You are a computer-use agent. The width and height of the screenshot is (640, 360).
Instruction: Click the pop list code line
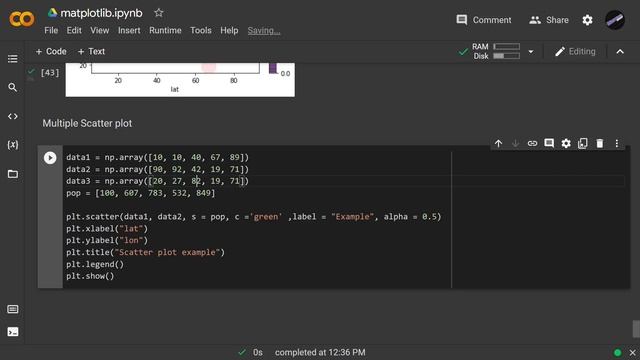coord(140,193)
